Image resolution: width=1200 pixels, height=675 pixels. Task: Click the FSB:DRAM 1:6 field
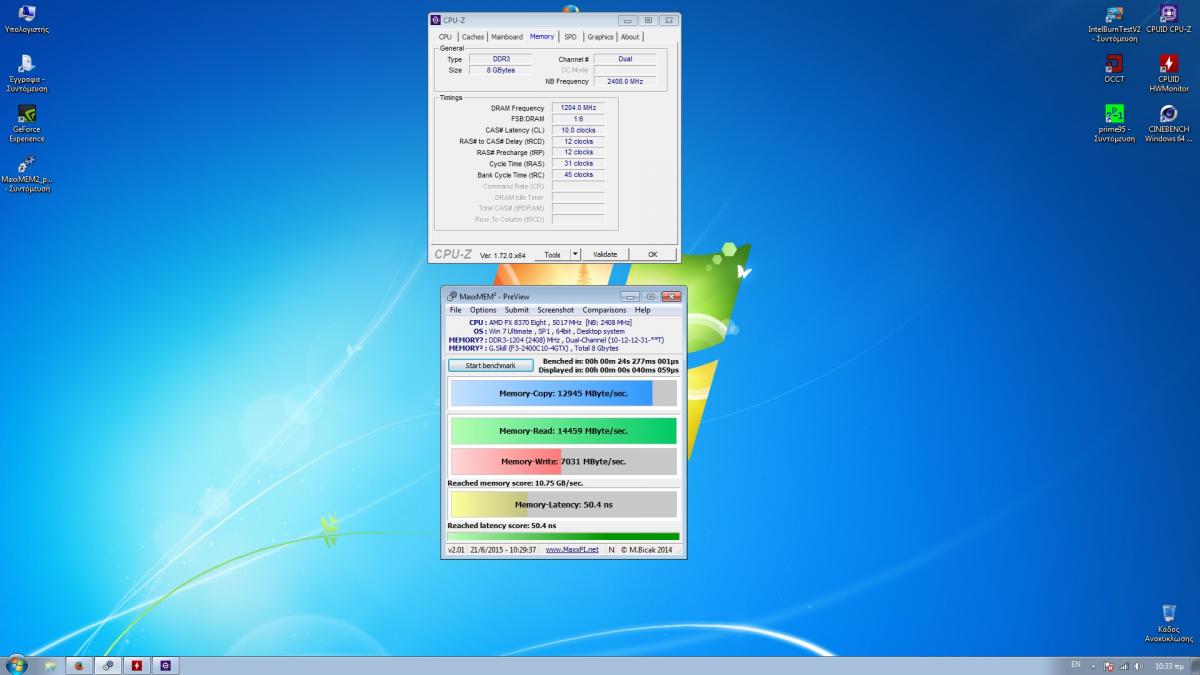coord(578,119)
